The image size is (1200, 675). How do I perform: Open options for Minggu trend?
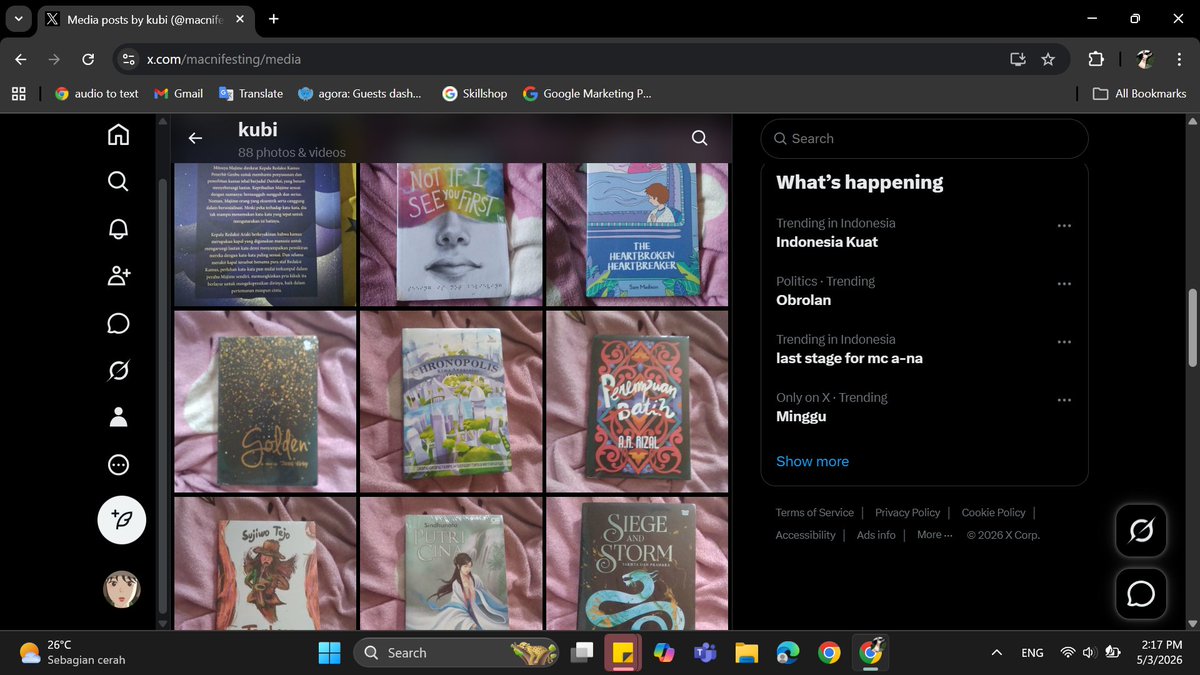(1064, 399)
